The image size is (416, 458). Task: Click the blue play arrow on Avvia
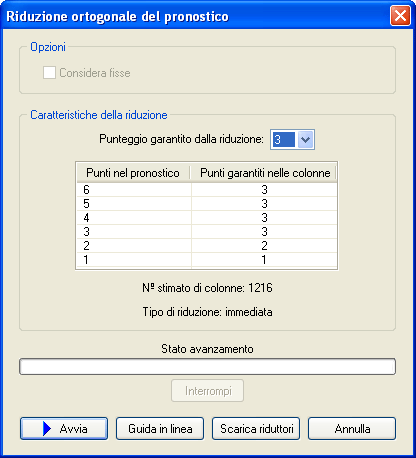click(x=47, y=429)
